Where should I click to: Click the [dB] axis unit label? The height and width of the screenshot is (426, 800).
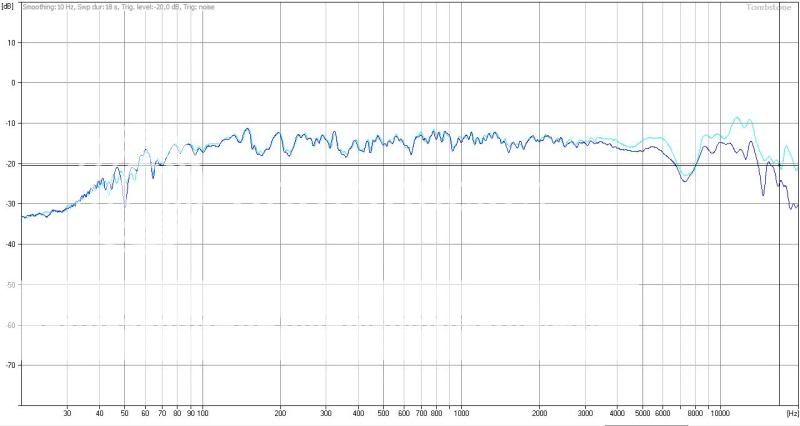pos(8,6)
